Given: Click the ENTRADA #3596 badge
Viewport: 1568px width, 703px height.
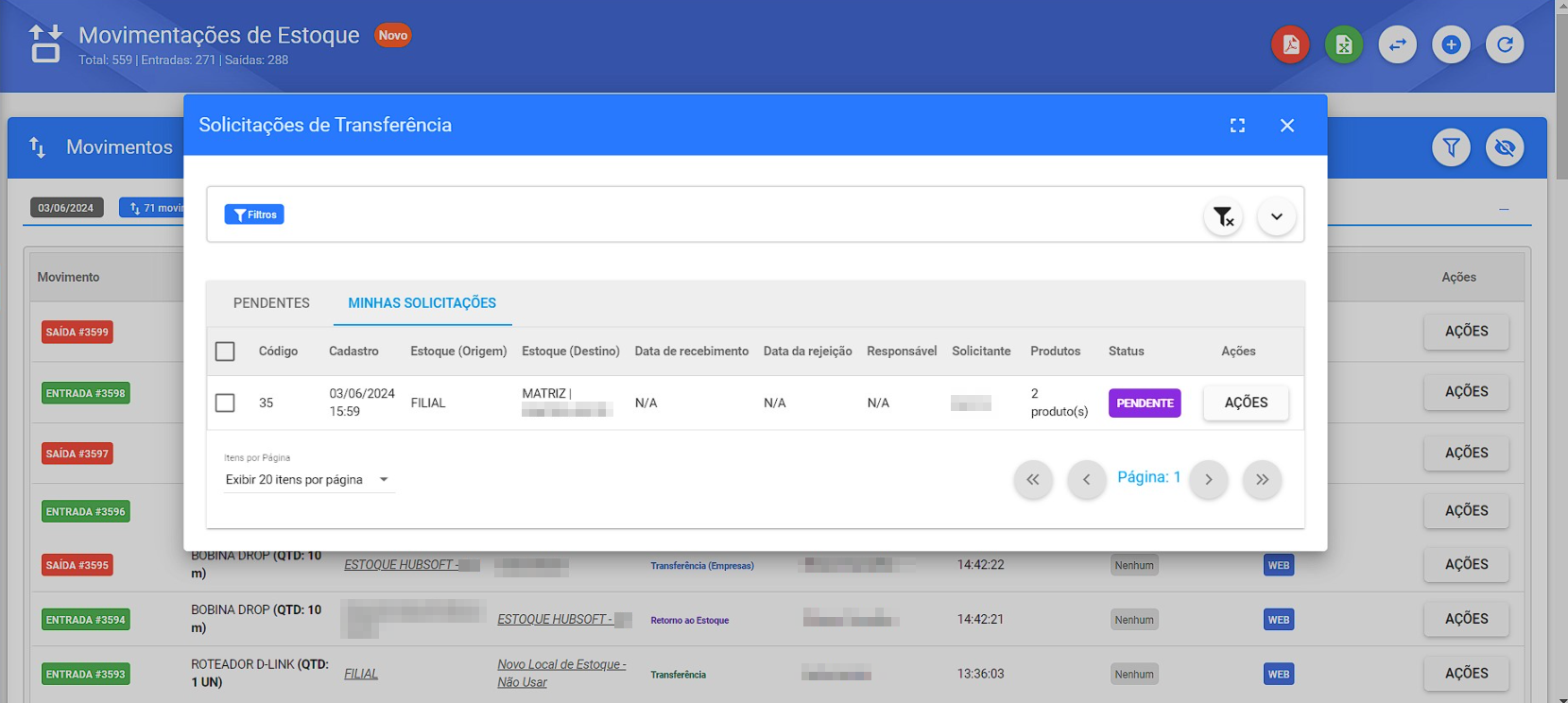Looking at the screenshot, I should pos(85,512).
